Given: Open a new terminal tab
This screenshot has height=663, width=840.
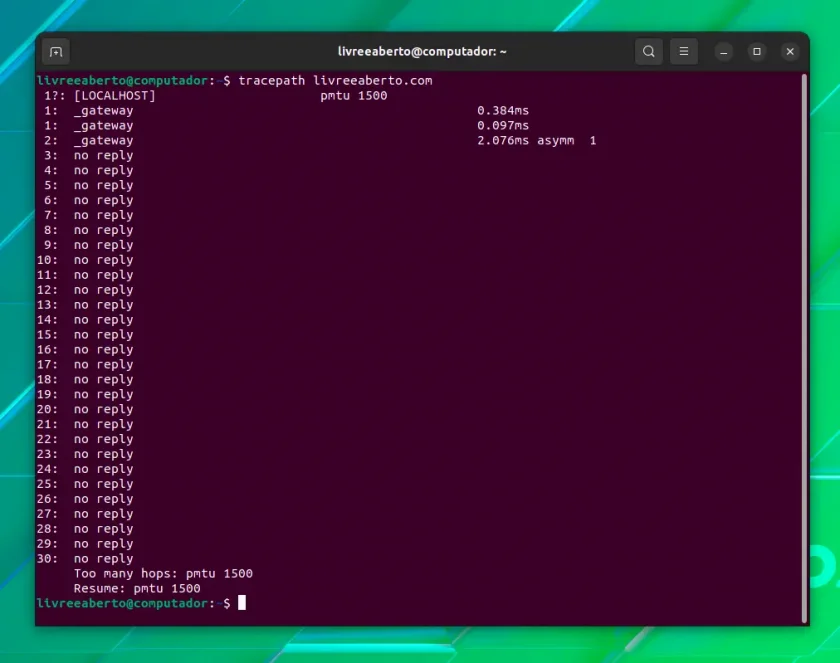Looking at the screenshot, I should tap(56, 52).
